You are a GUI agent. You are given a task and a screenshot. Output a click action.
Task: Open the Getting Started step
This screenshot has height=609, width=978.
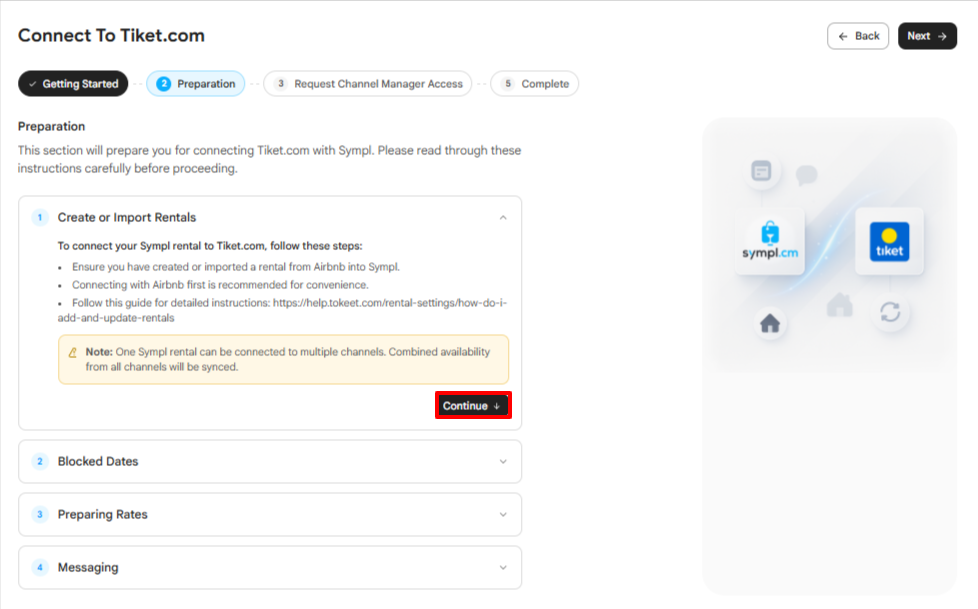(73, 84)
